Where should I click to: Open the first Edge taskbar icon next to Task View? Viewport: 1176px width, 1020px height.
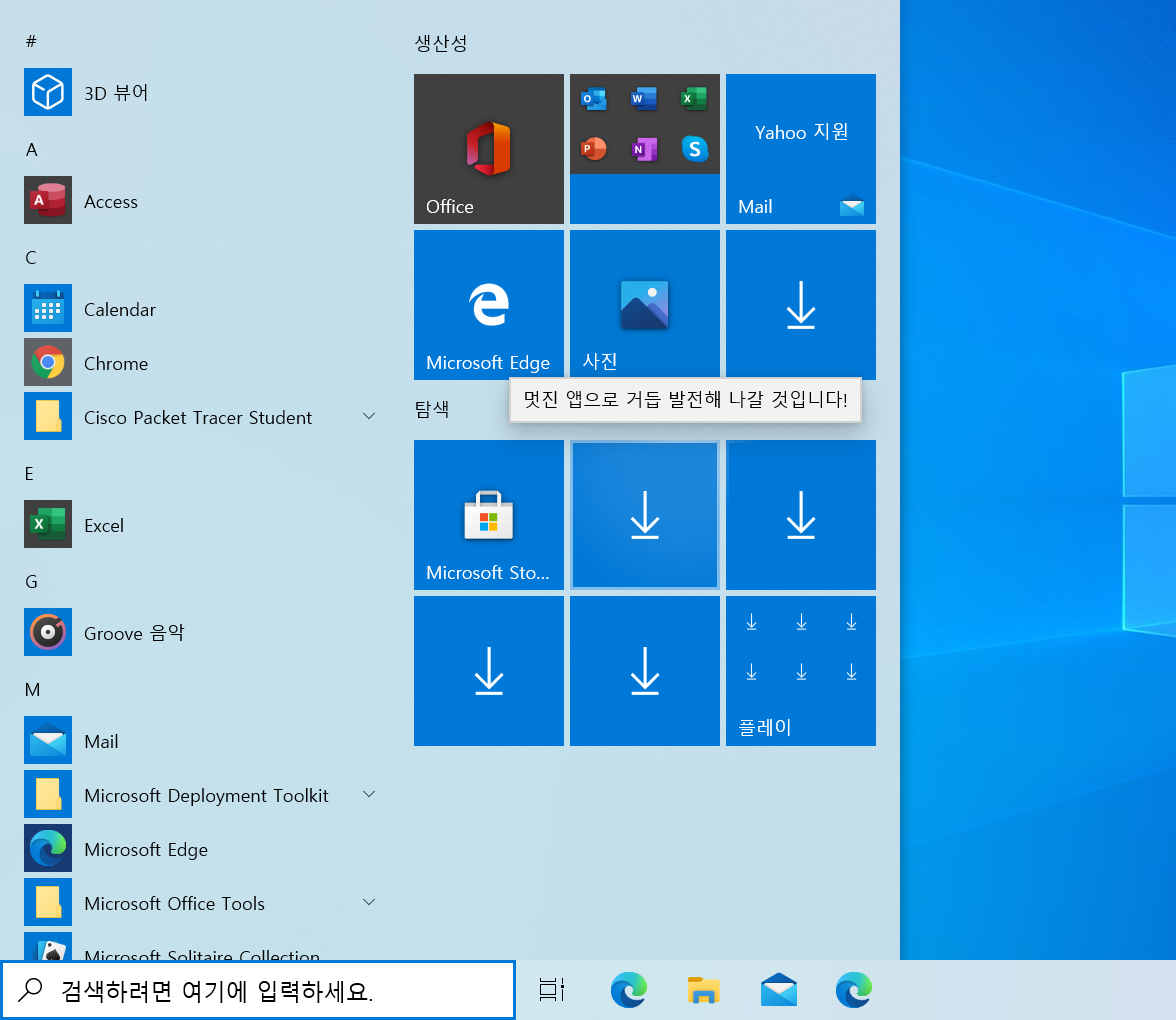point(628,990)
